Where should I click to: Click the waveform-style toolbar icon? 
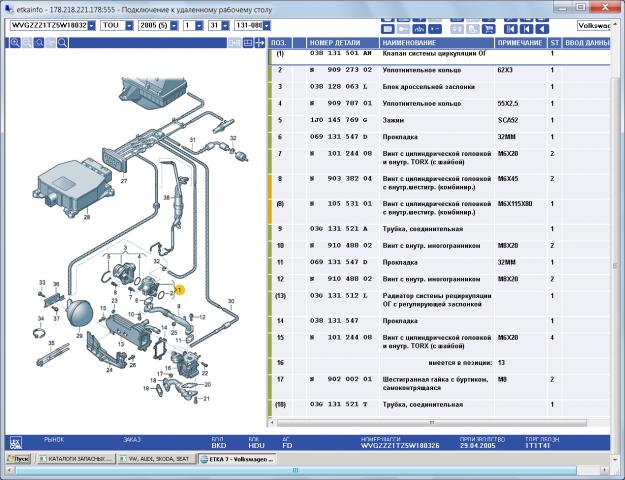pos(419,29)
